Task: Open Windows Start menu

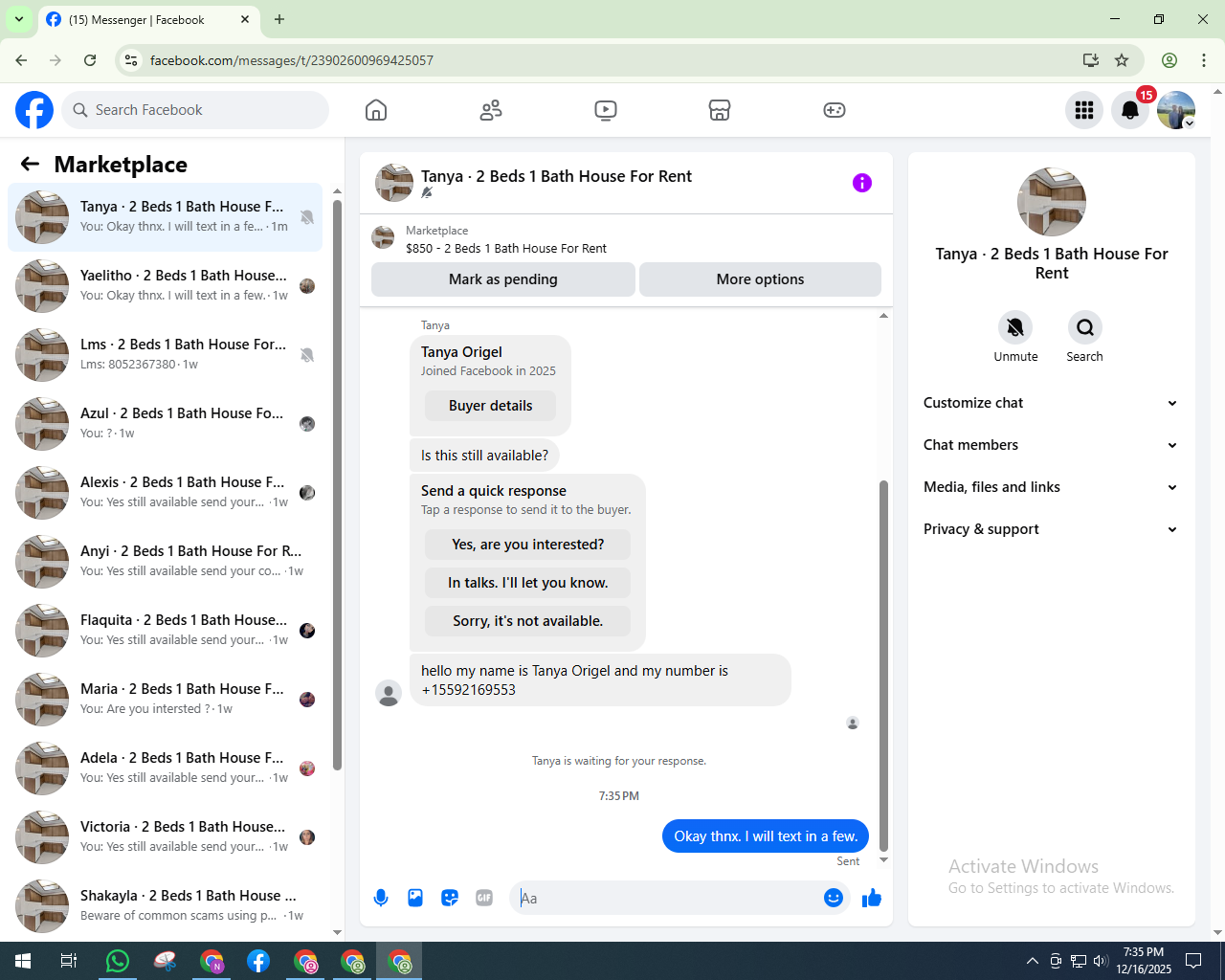Action: click(x=23, y=961)
